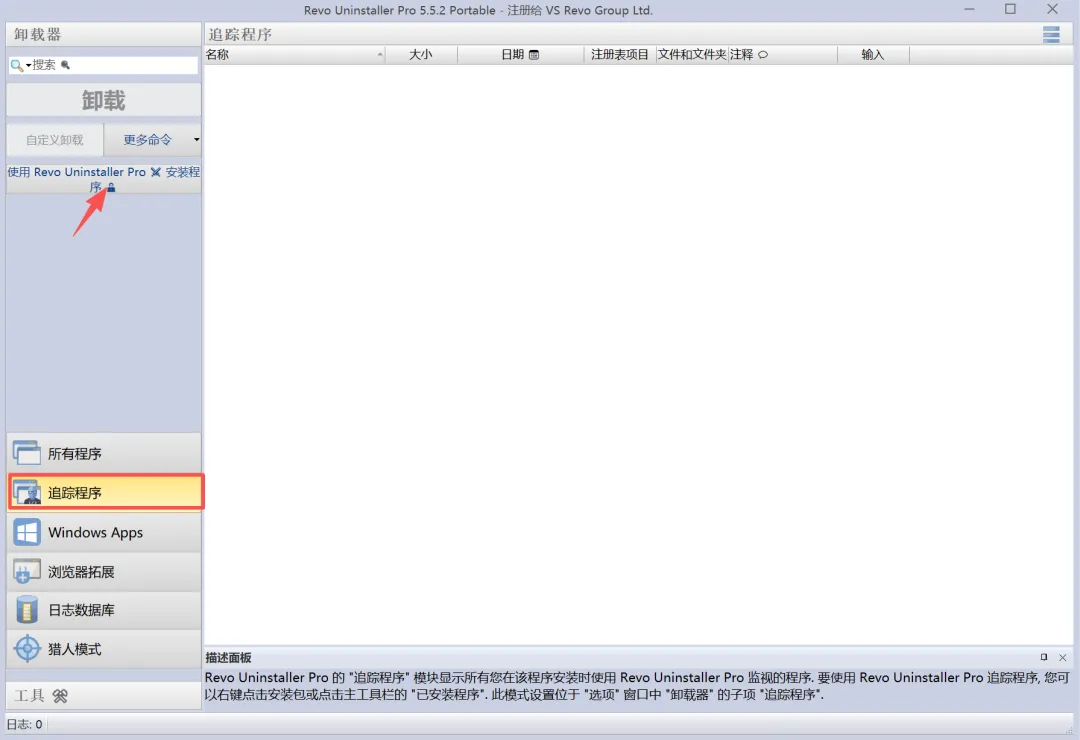Close the 描述面板 description panel
The image size is (1080, 740).
click(x=1062, y=658)
